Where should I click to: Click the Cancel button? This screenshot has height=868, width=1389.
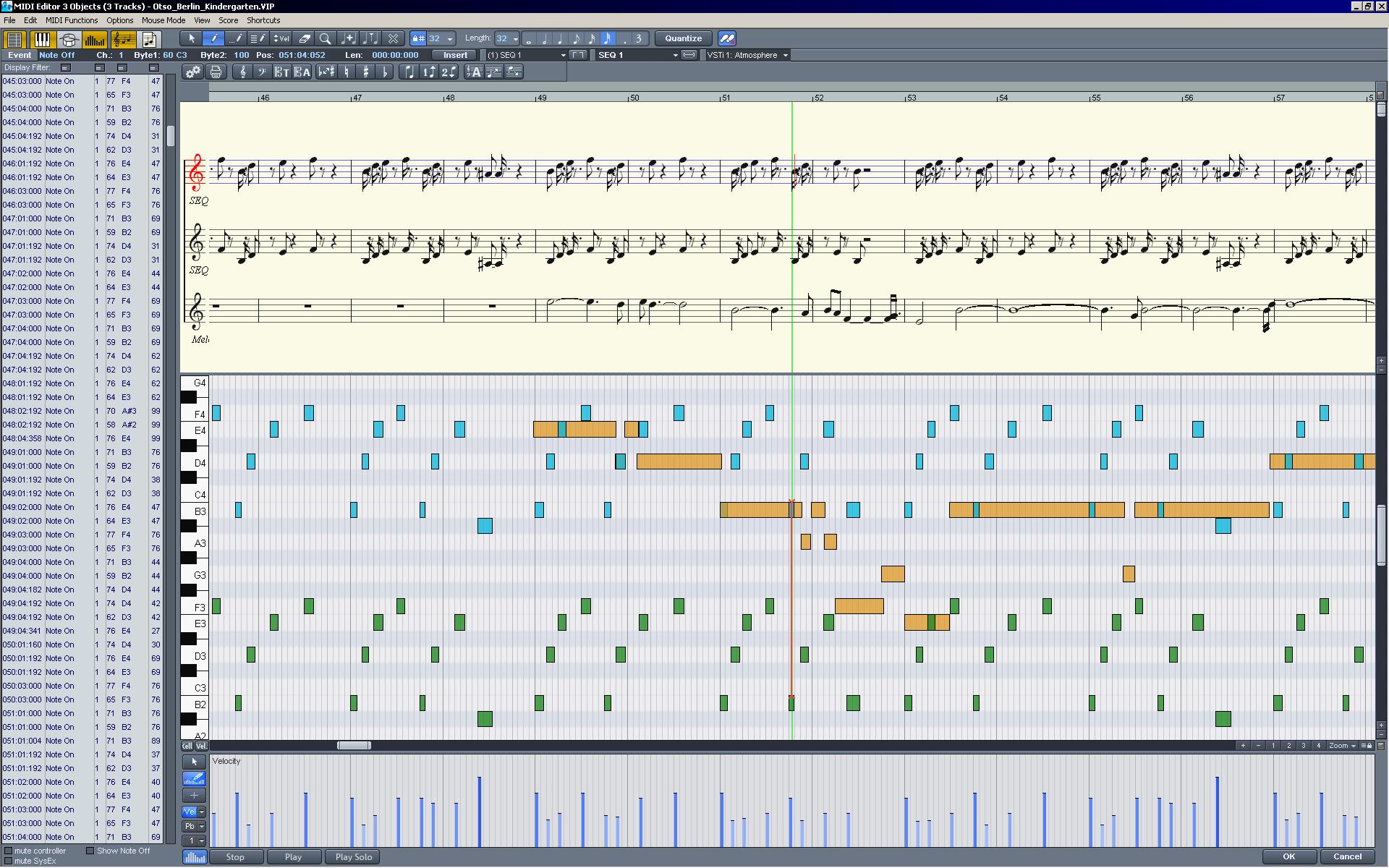[1347, 856]
